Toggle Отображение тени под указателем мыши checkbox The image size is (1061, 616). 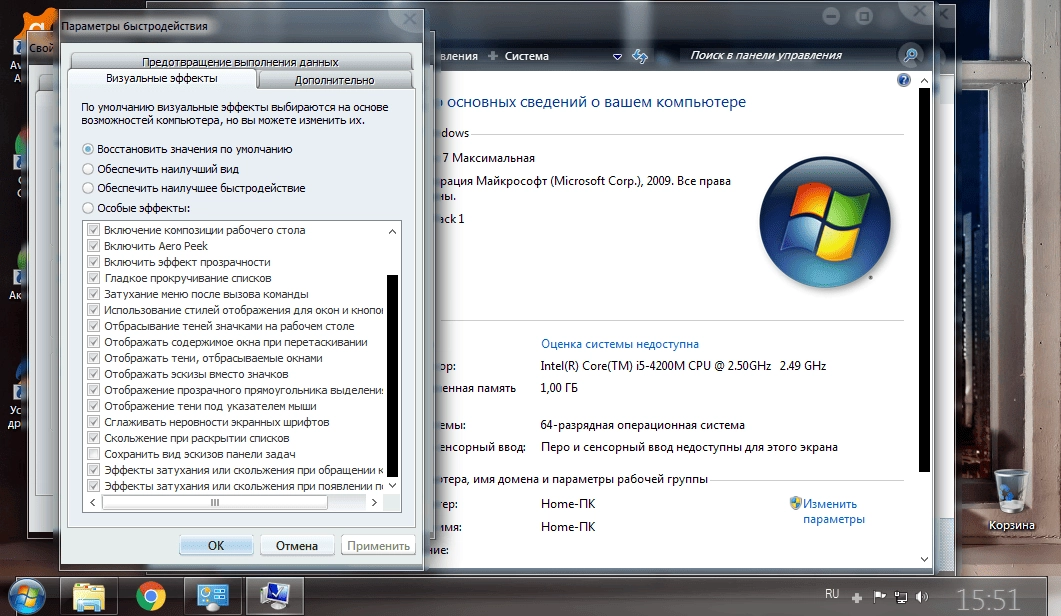93,405
